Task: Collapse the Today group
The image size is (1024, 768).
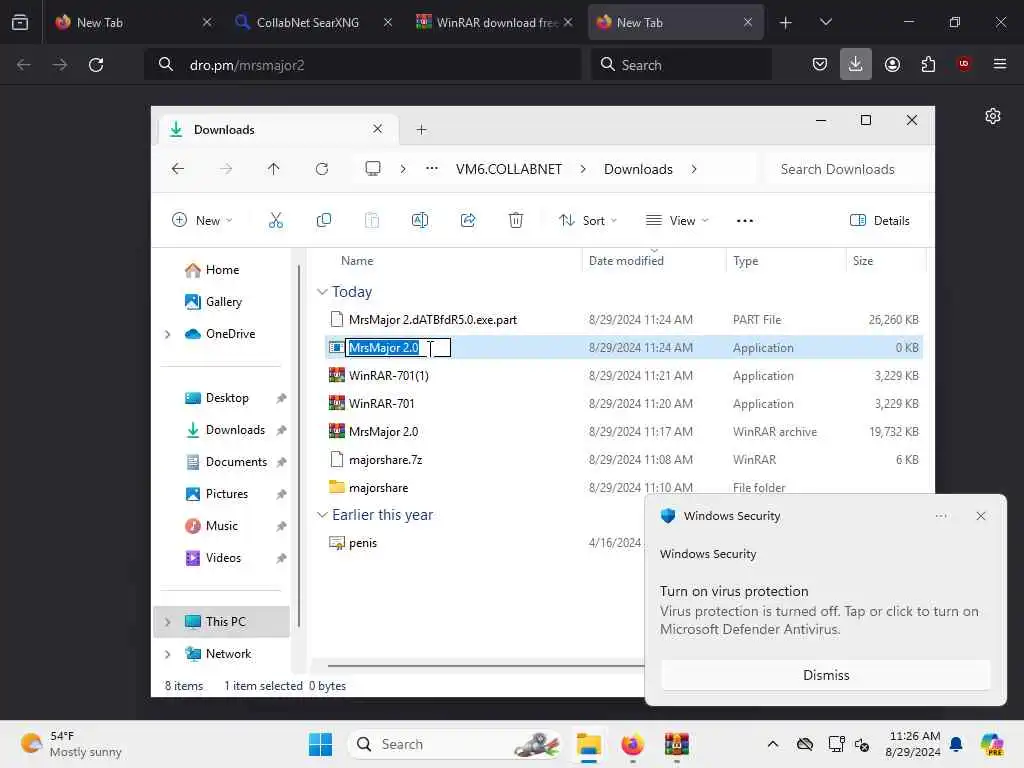Action: (322, 292)
